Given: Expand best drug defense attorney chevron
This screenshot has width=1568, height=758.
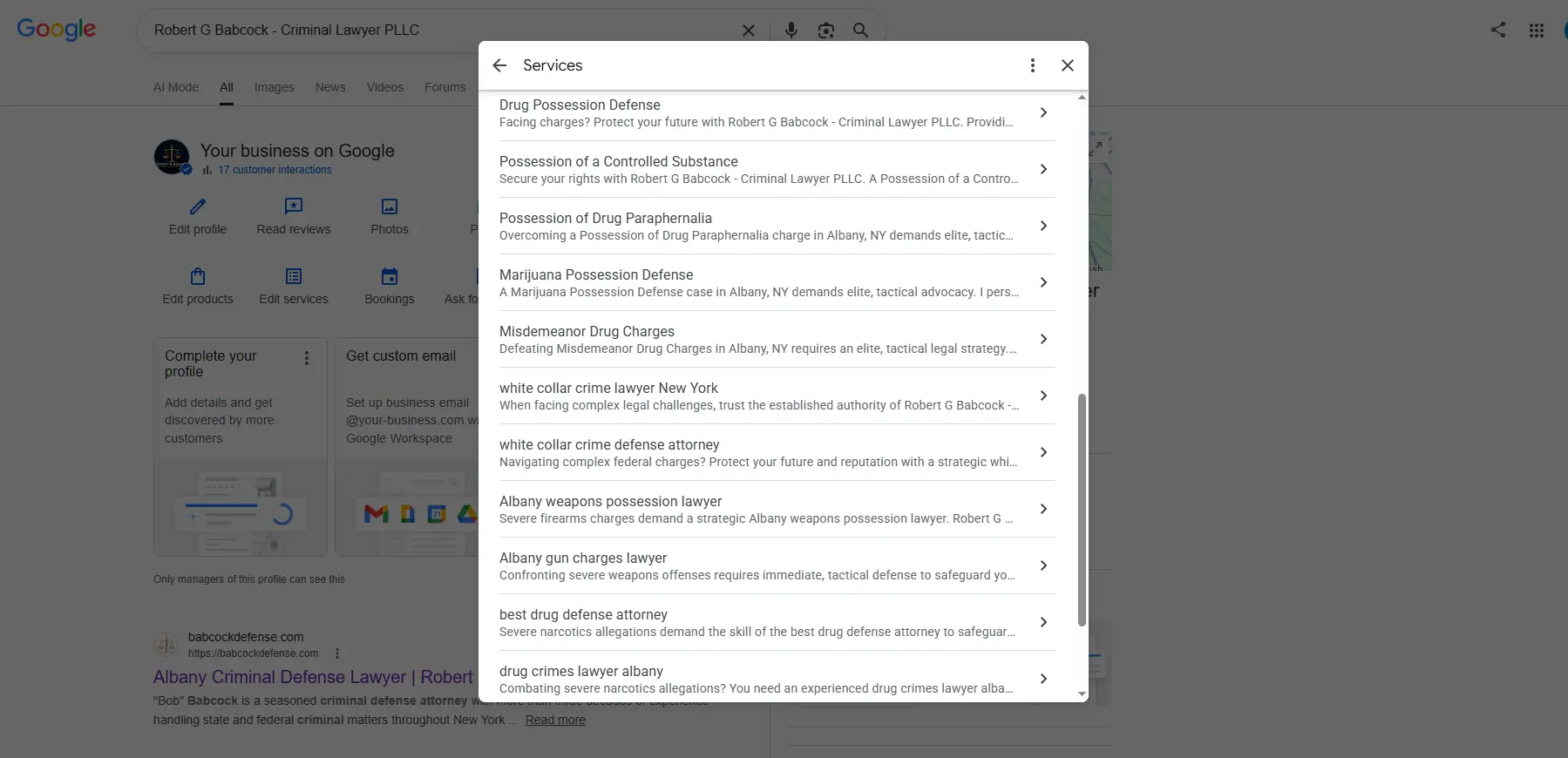Looking at the screenshot, I should (1043, 622).
